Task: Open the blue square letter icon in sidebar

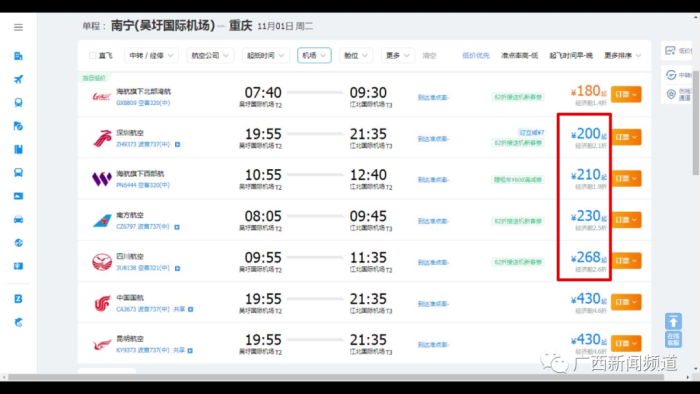Action: pyautogui.click(x=18, y=299)
